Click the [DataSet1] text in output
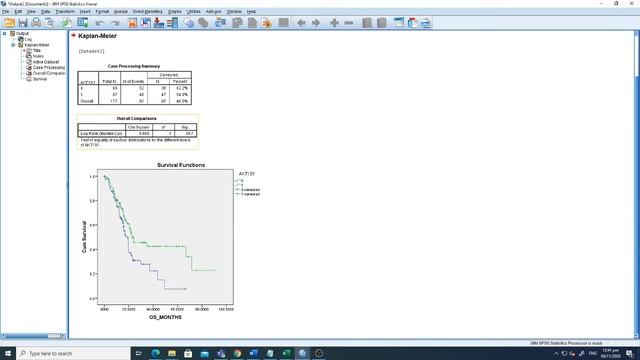640x360 pixels. click(x=91, y=51)
